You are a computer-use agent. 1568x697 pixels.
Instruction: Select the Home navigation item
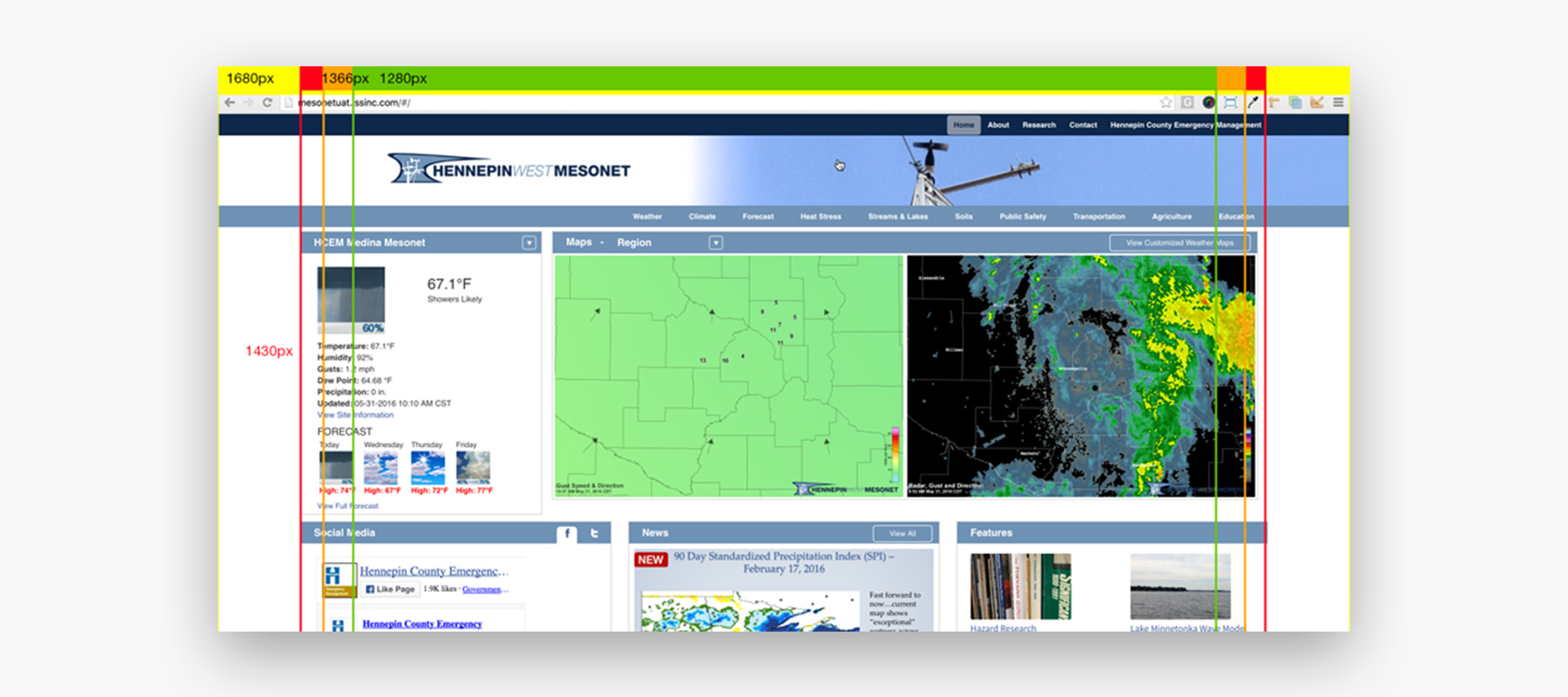point(963,125)
